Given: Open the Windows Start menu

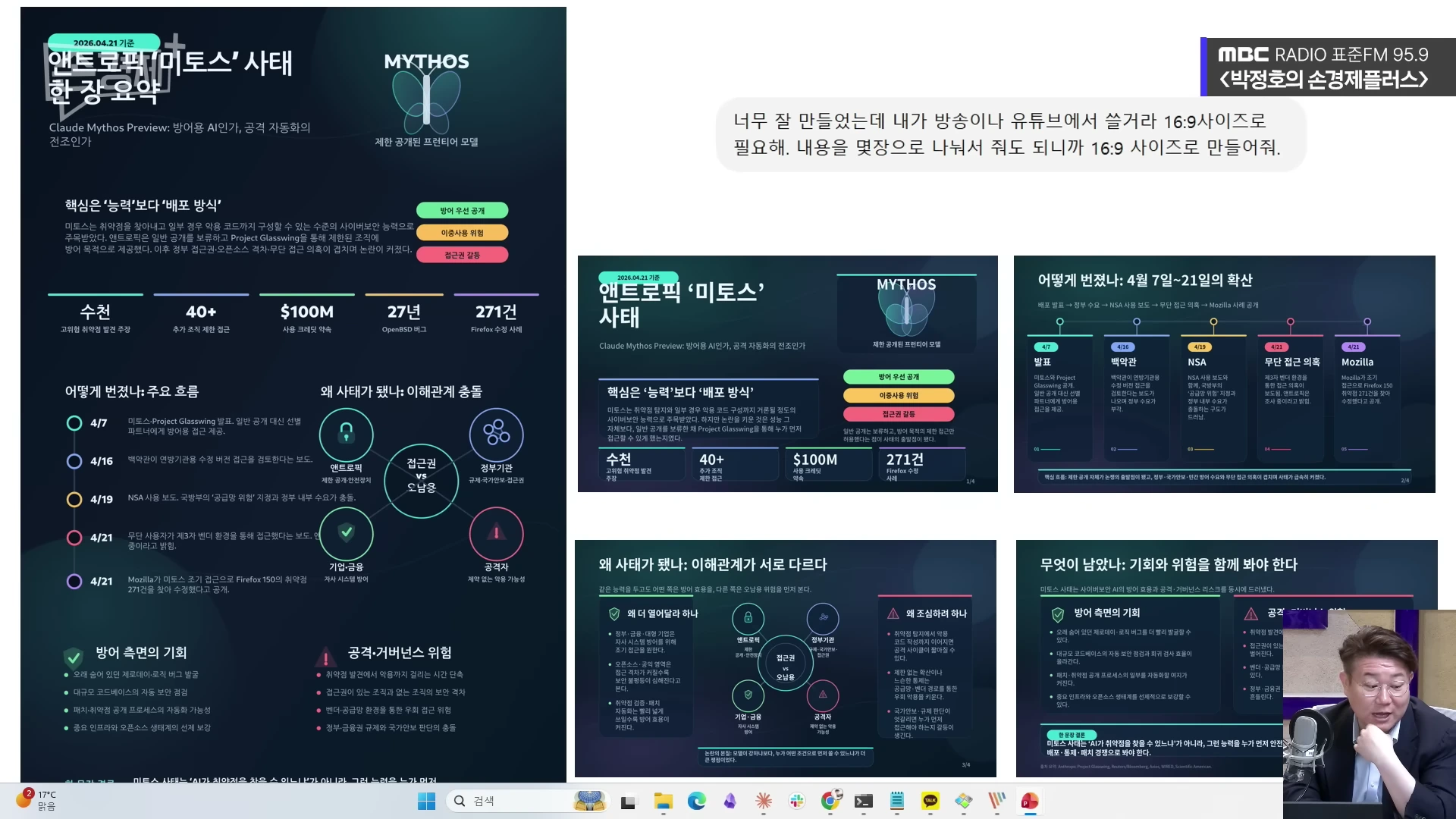Looking at the screenshot, I should click(427, 801).
